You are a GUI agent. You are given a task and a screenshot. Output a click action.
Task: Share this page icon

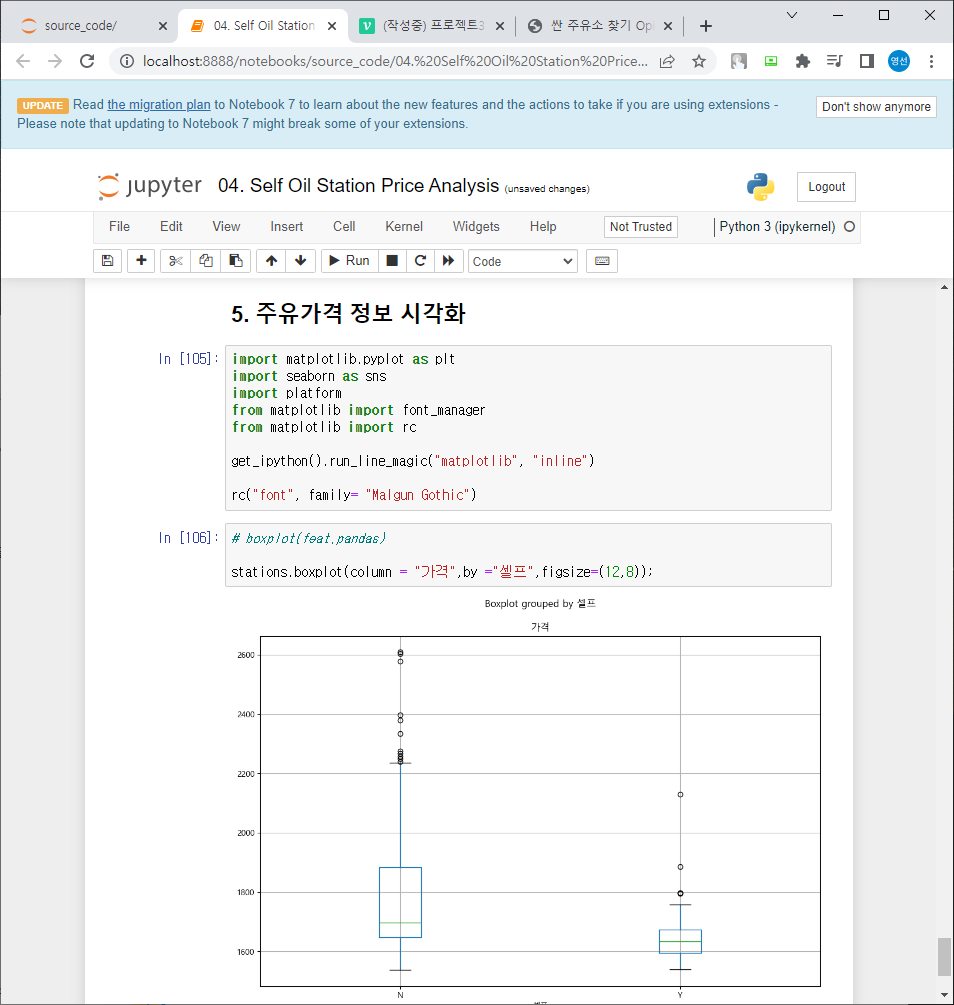(667, 62)
